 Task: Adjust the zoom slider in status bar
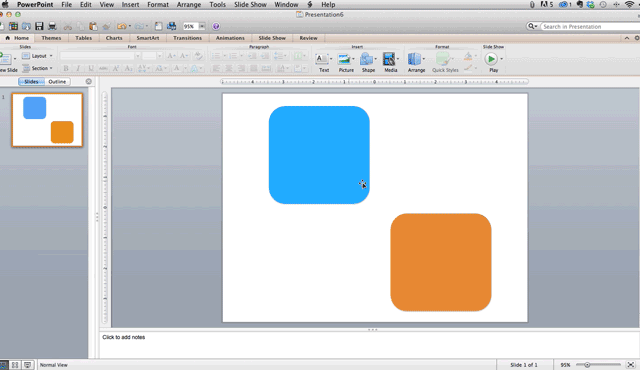point(587,365)
